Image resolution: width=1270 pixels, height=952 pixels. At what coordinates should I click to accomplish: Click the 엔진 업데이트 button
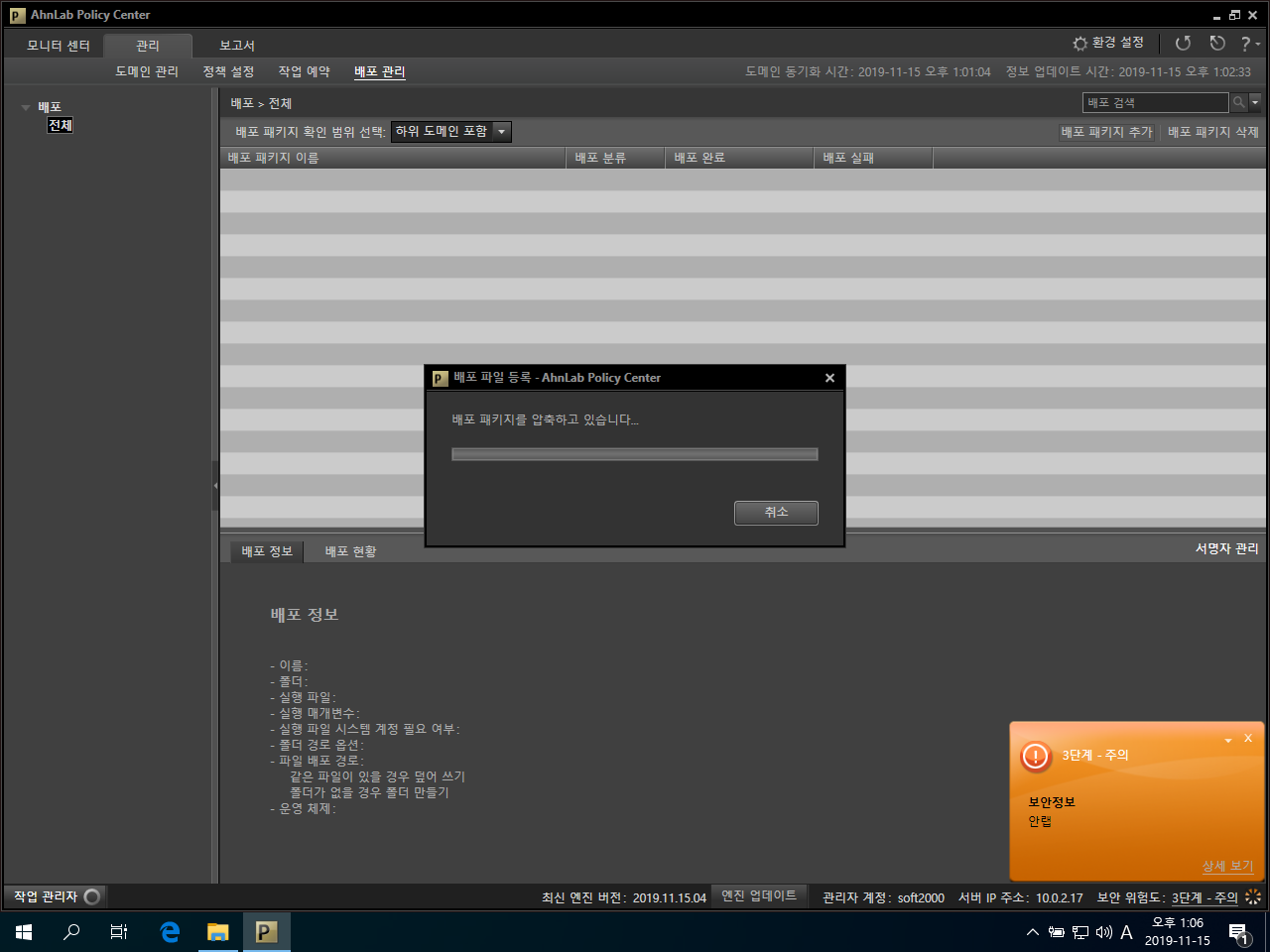[759, 896]
